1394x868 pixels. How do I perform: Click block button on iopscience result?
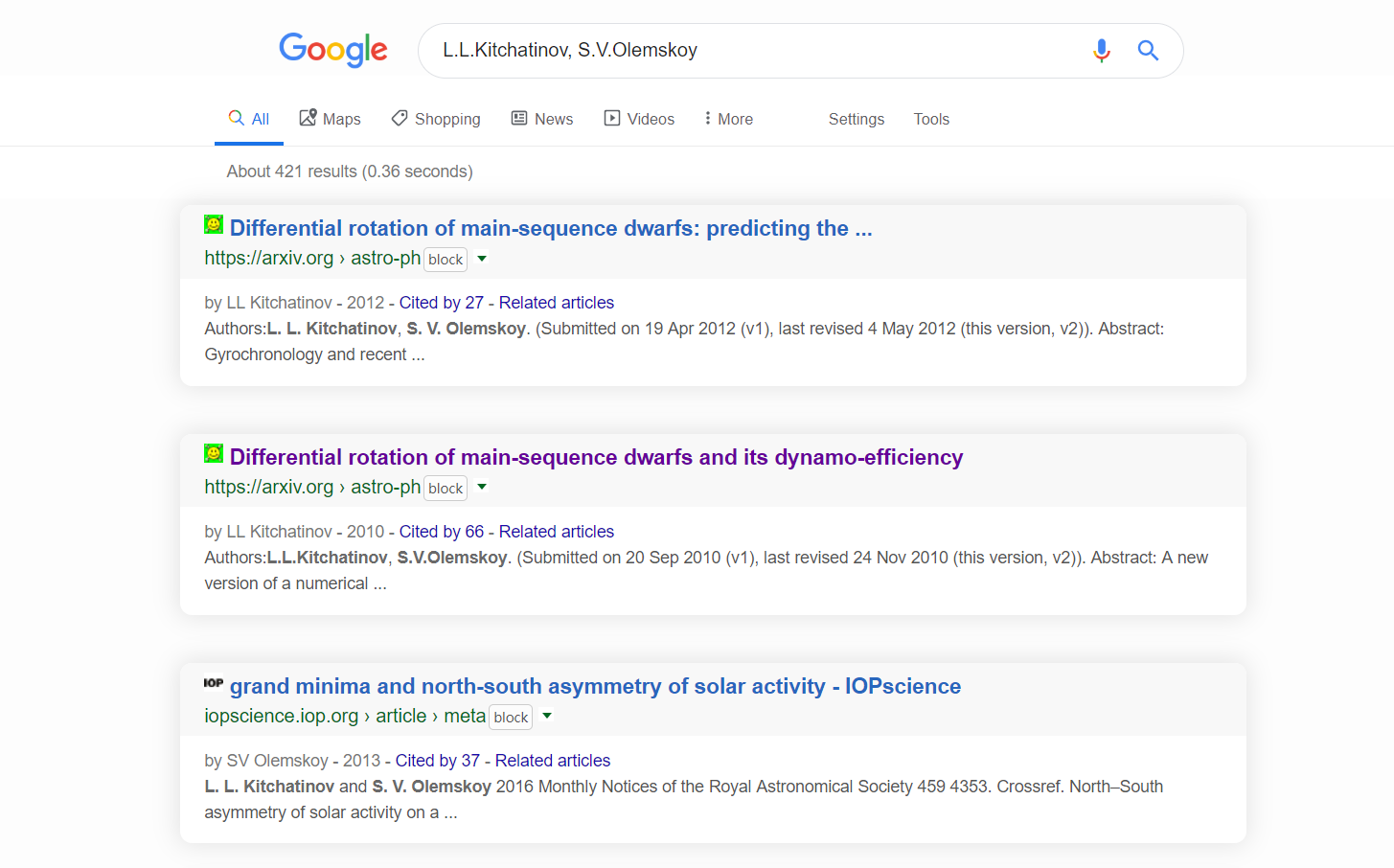(511, 718)
